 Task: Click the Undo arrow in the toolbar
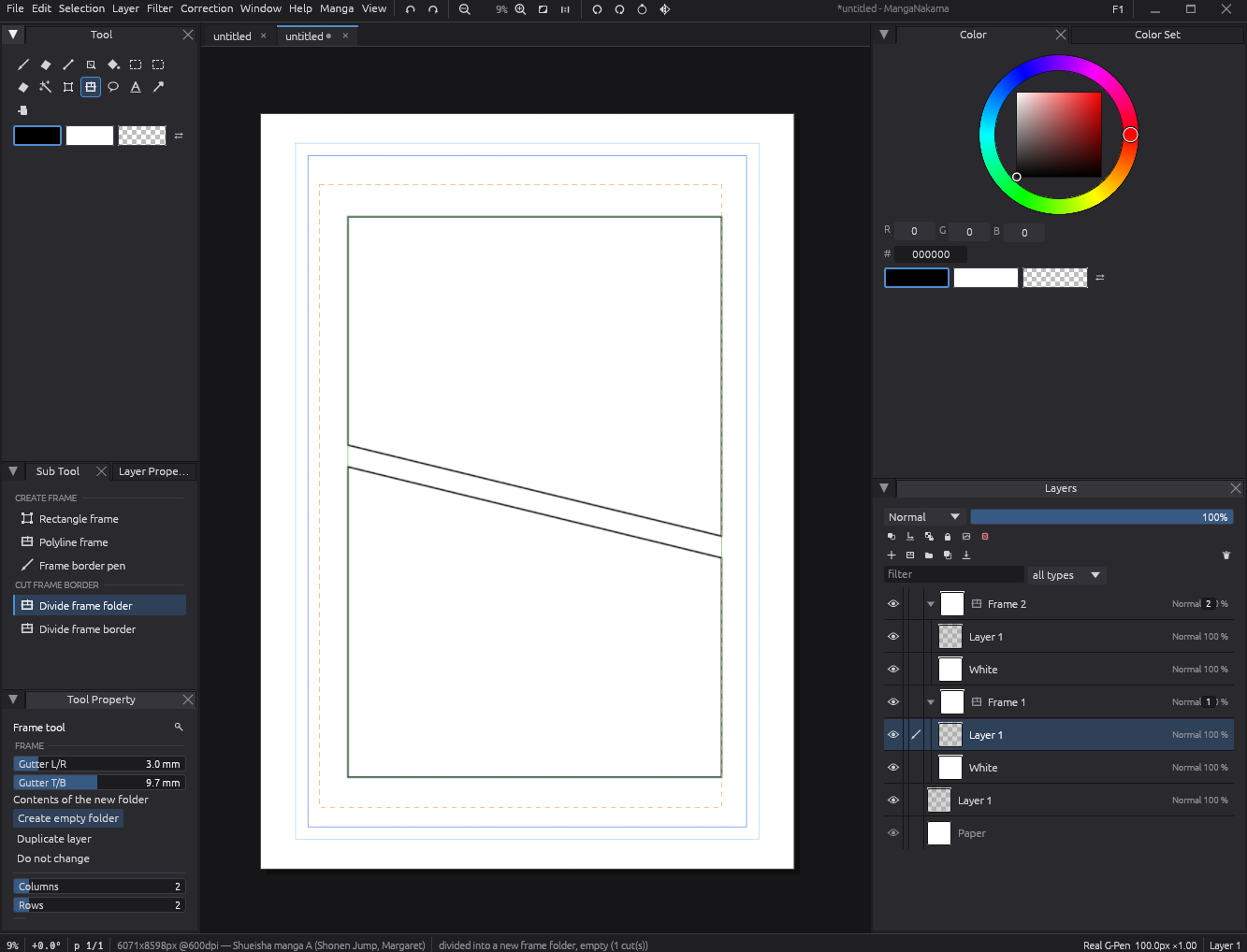(x=411, y=9)
